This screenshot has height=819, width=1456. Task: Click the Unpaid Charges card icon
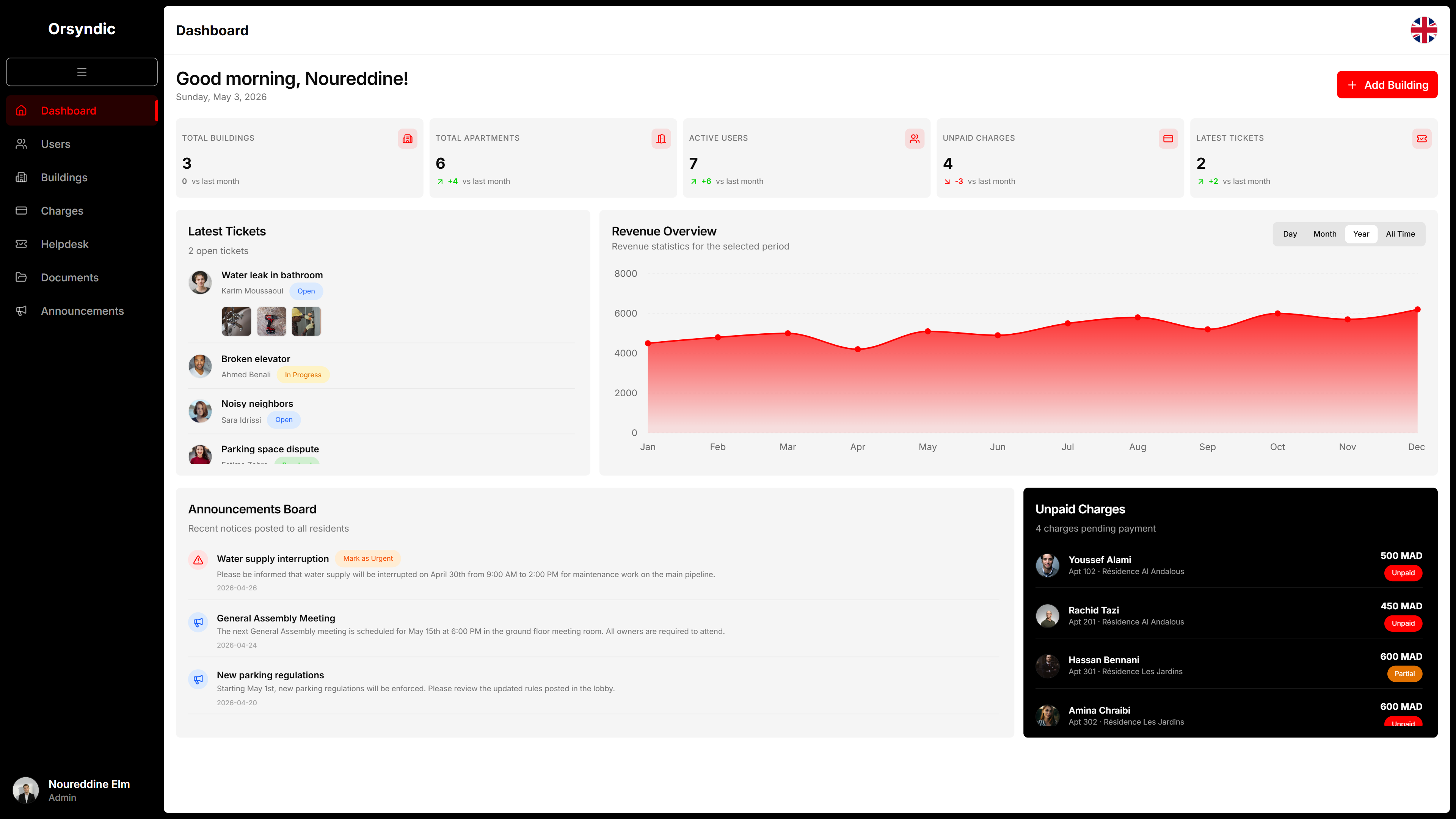1168,138
